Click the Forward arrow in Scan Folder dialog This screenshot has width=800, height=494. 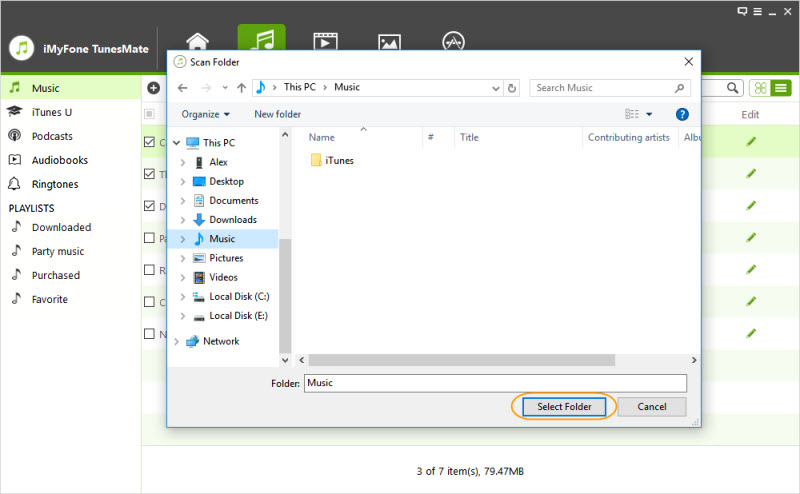[206, 88]
